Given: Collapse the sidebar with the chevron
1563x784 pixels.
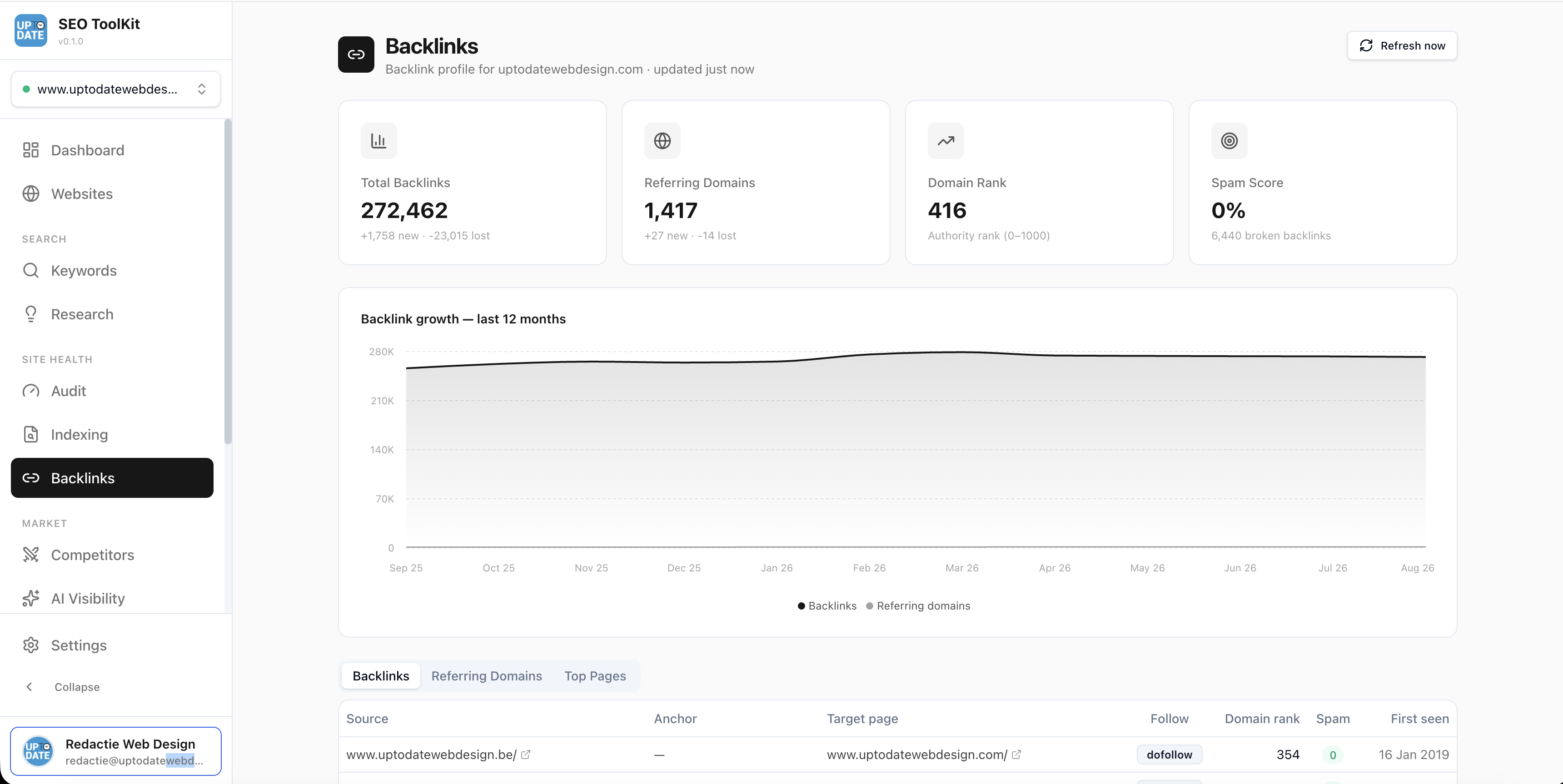Looking at the screenshot, I should [x=29, y=687].
